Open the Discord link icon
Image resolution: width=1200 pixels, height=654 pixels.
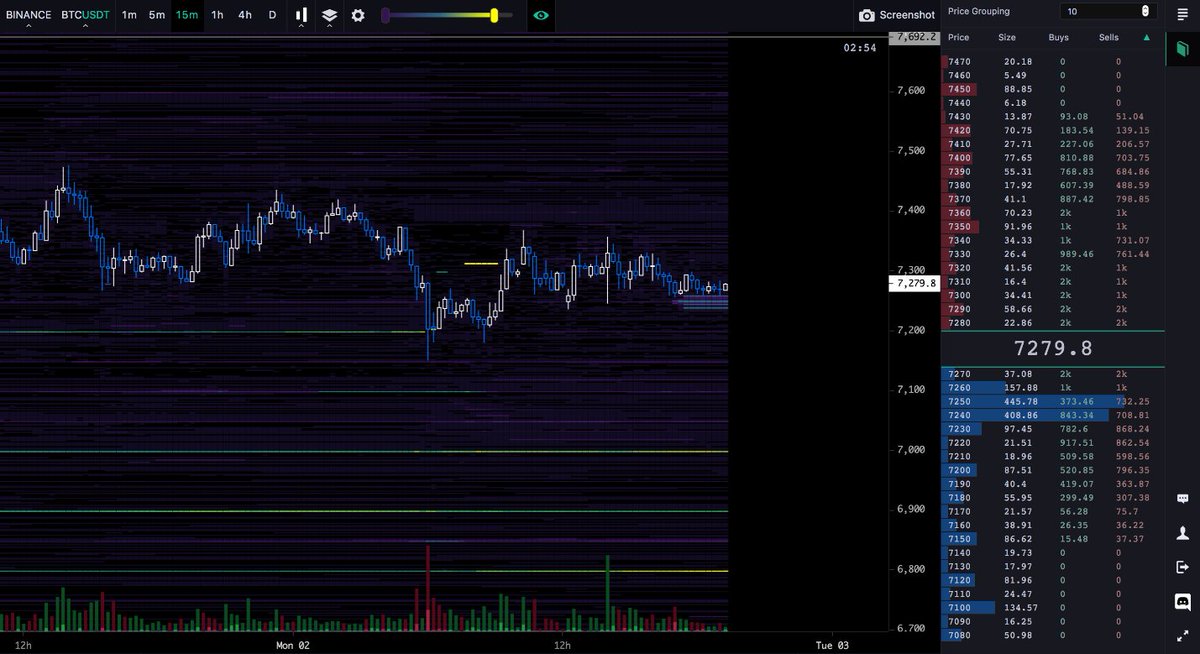(x=1182, y=601)
